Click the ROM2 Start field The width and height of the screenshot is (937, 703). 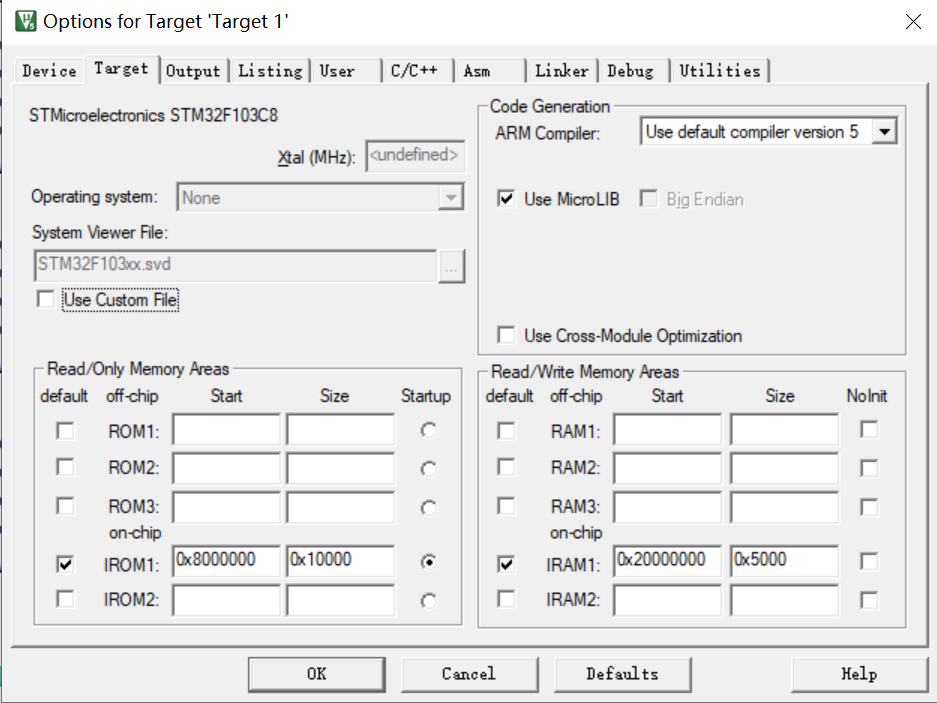pos(226,468)
